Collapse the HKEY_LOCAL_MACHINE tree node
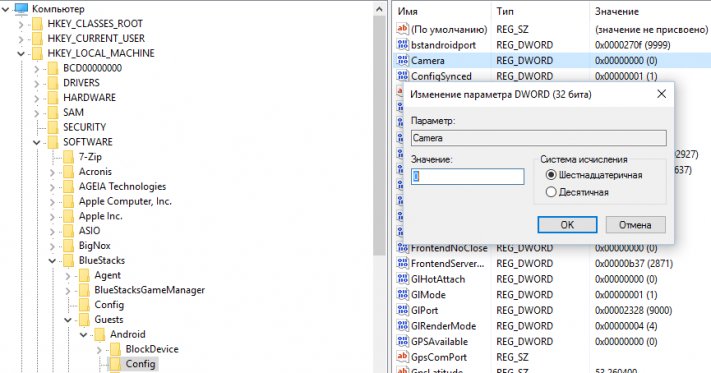 [21, 53]
